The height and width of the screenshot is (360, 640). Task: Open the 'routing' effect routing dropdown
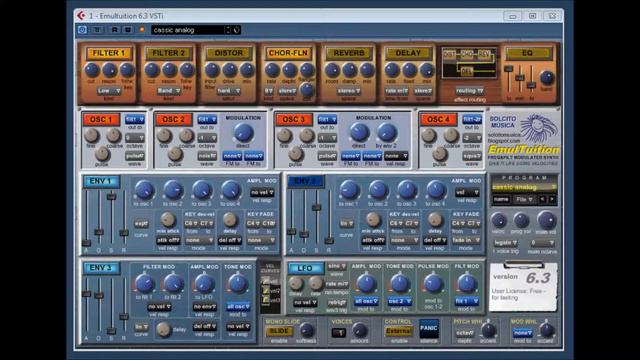(469, 91)
